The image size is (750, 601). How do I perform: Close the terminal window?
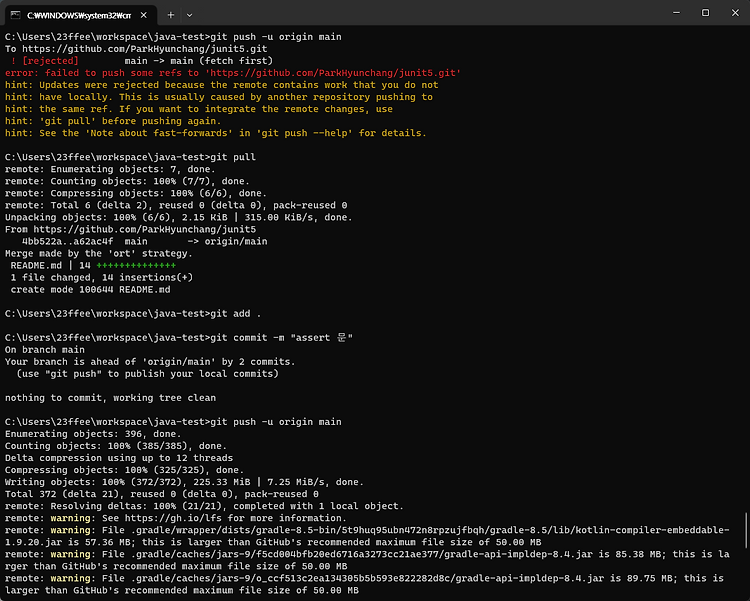(x=735, y=13)
